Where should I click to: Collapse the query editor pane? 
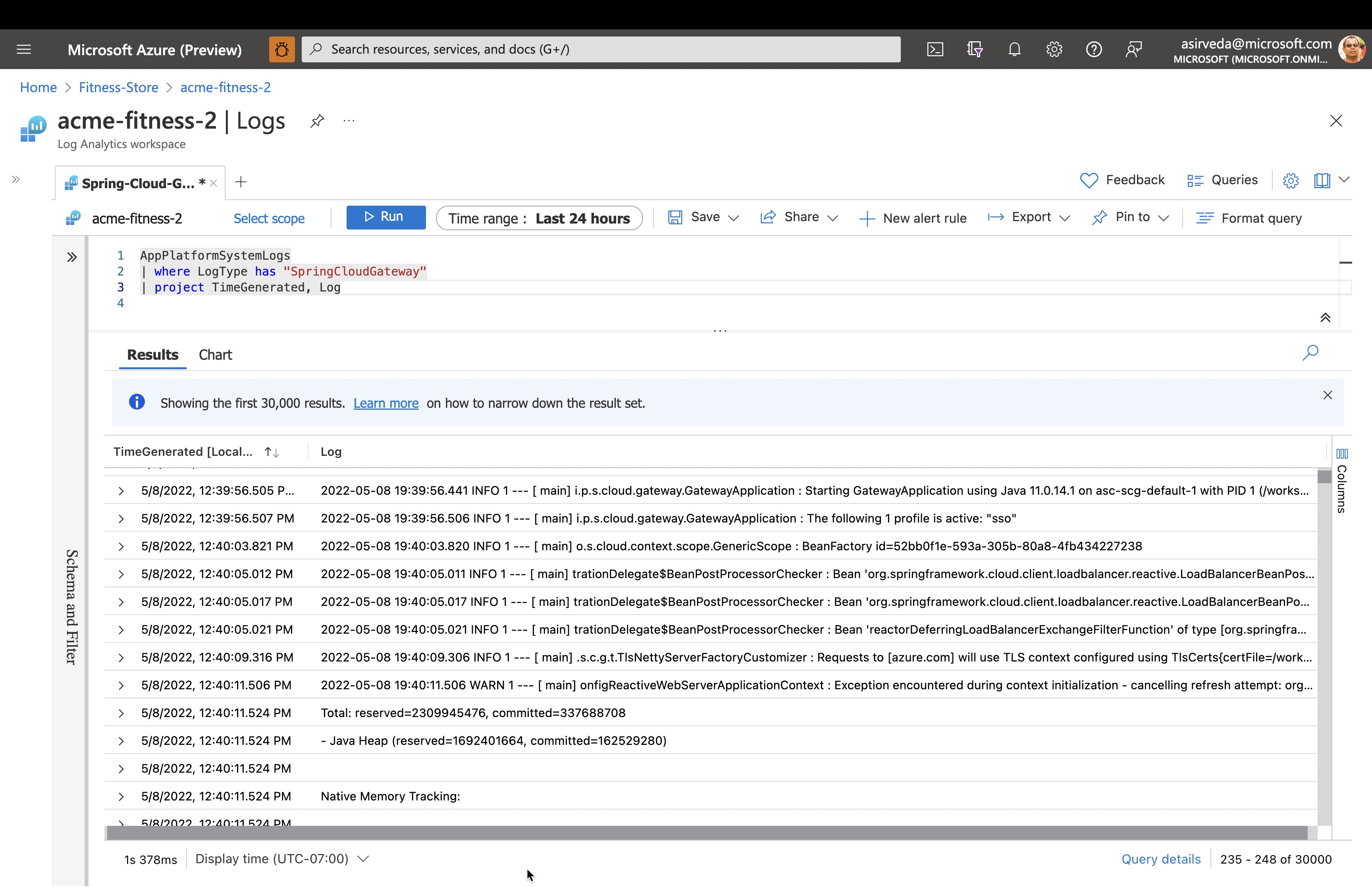(1325, 318)
